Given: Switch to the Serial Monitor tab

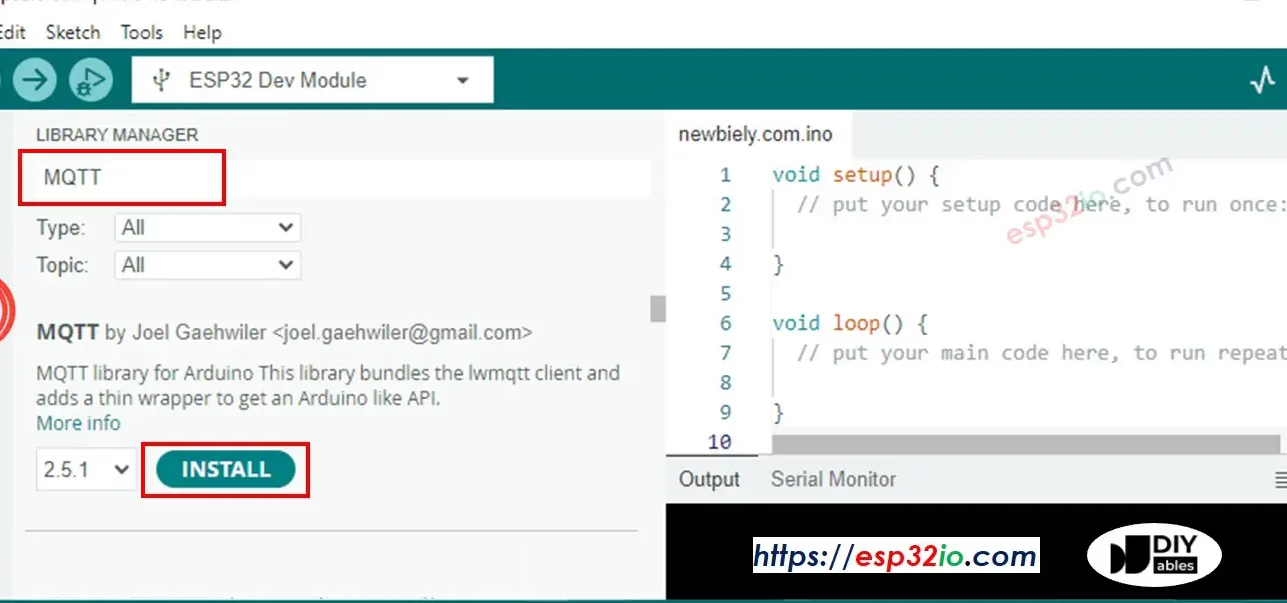Looking at the screenshot, I should point(833,479).
